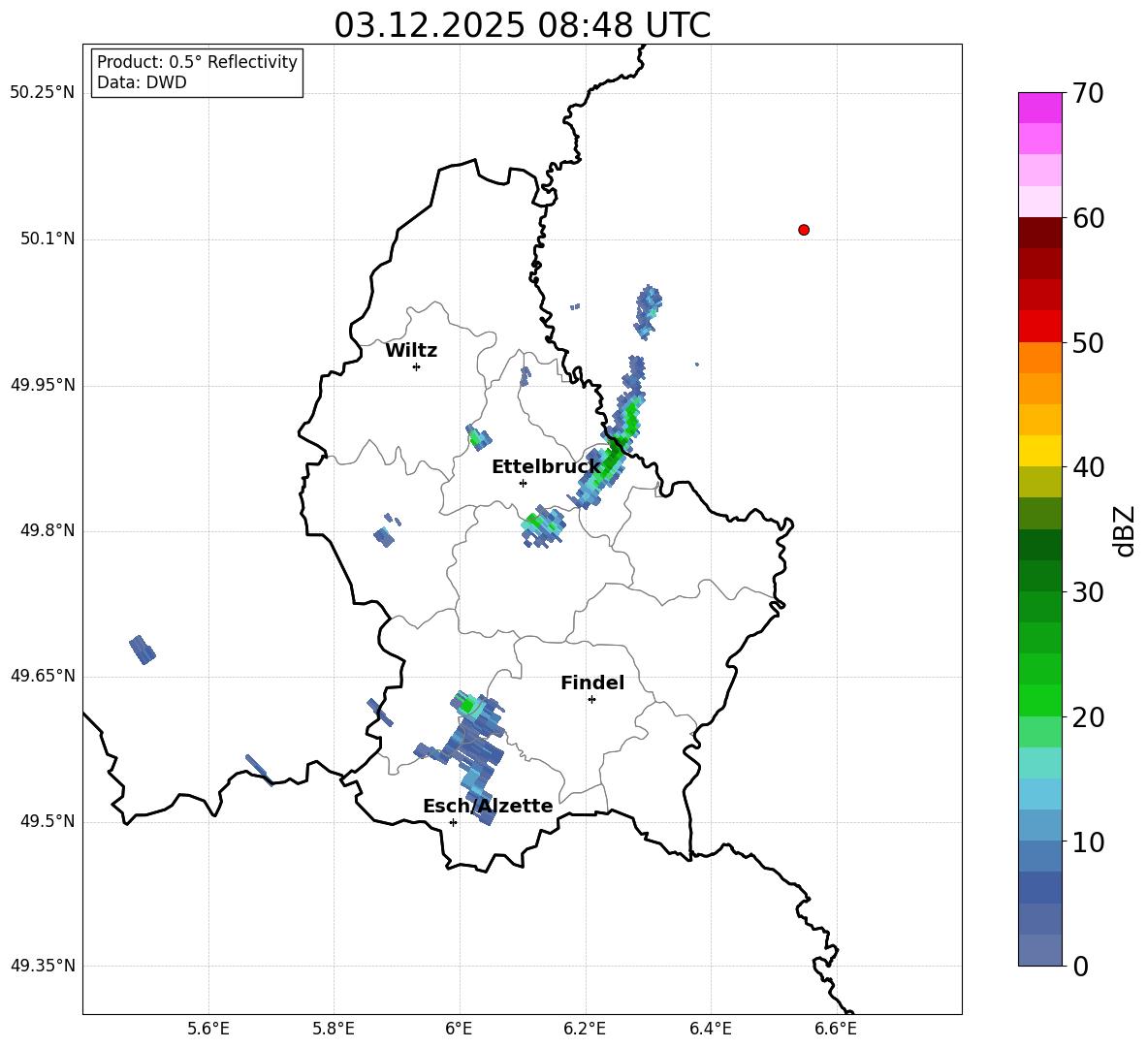Click the 0 colorbar tick label
The height and width of the screenshot is (1048, 1148).
click(x=1080, y=966)
